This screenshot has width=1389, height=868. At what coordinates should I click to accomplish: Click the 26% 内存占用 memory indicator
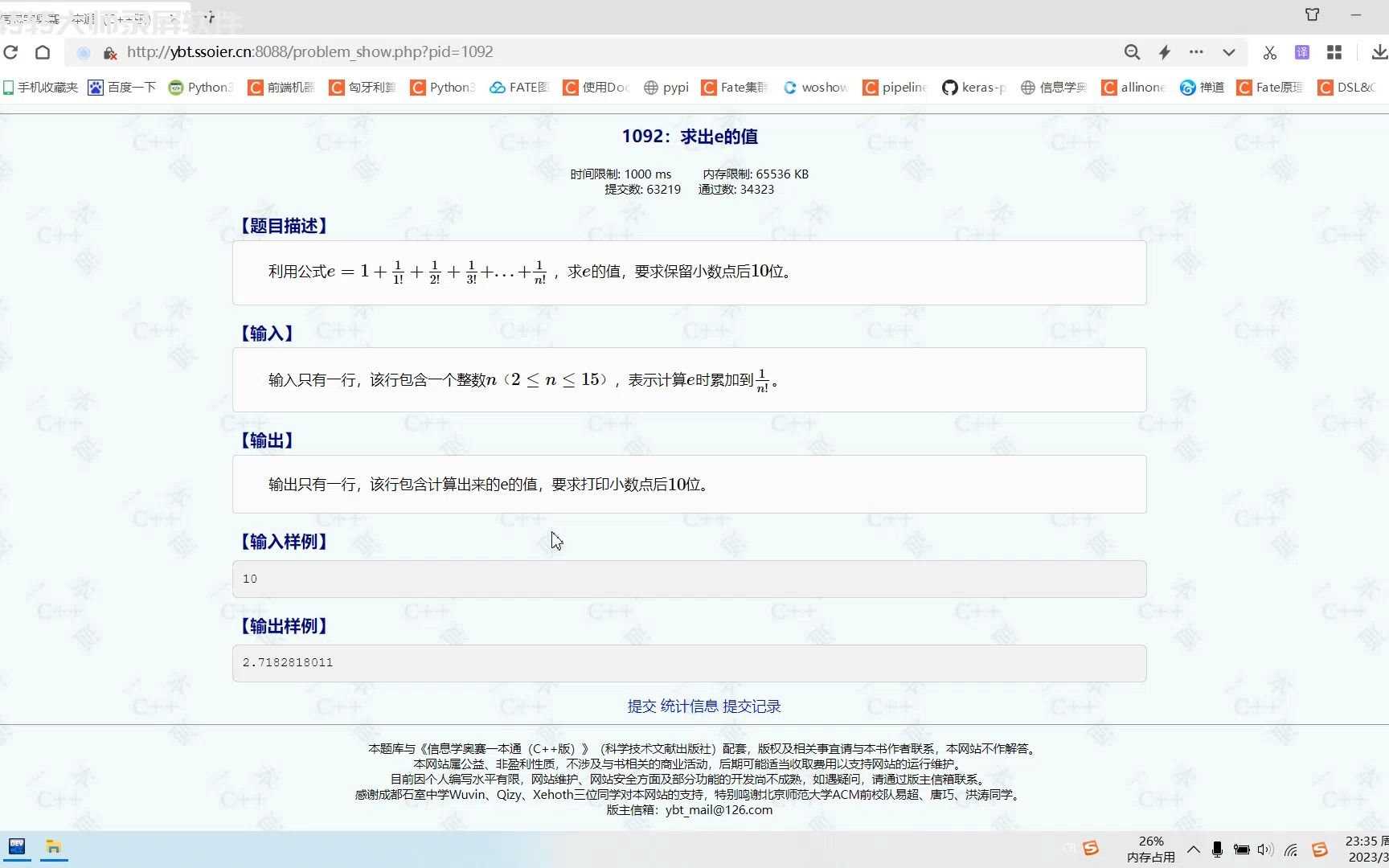[x=1151, y=849]
